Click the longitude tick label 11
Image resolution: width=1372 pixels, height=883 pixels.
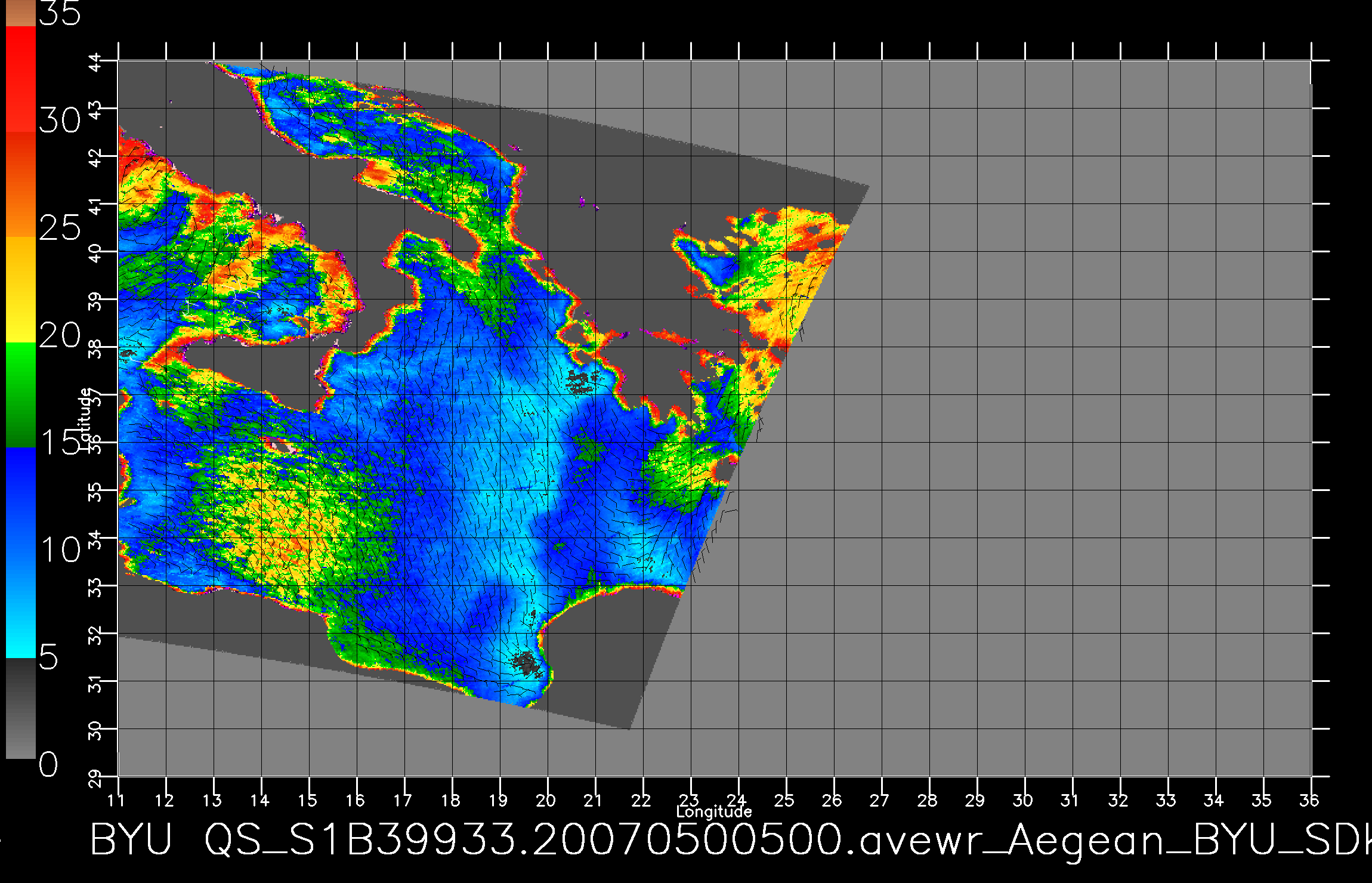(x=116, y=799)
